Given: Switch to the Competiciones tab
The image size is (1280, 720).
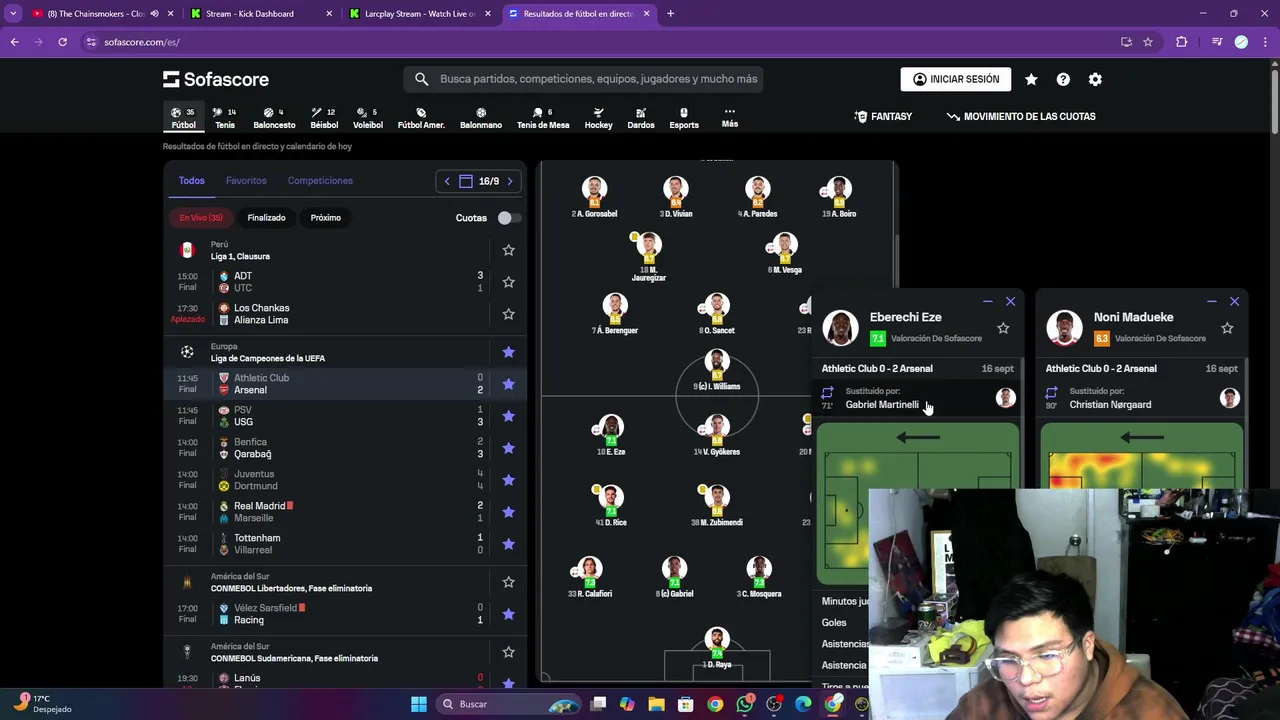Looking at the screenshot, I should [320, 181].
